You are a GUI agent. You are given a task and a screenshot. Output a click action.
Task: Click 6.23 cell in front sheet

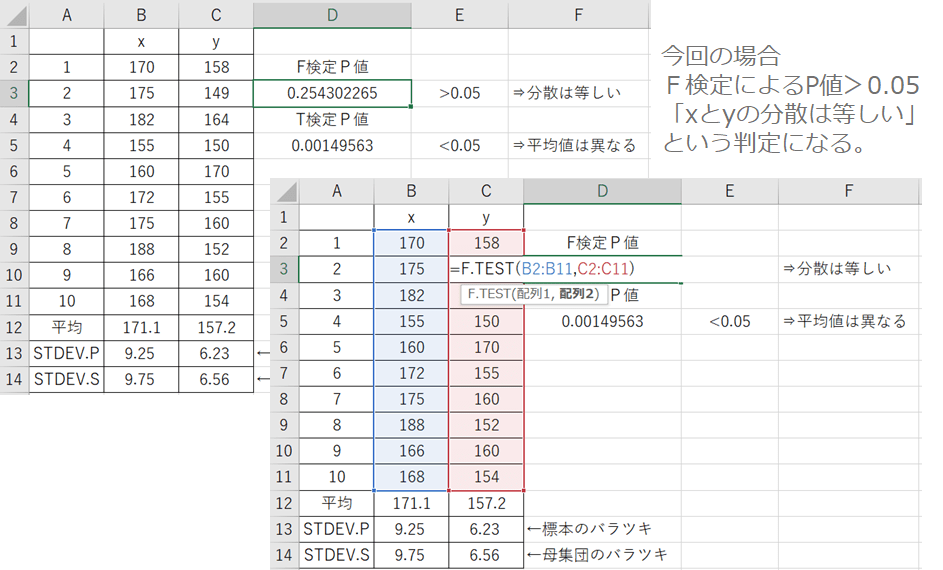tap(486, 529)
